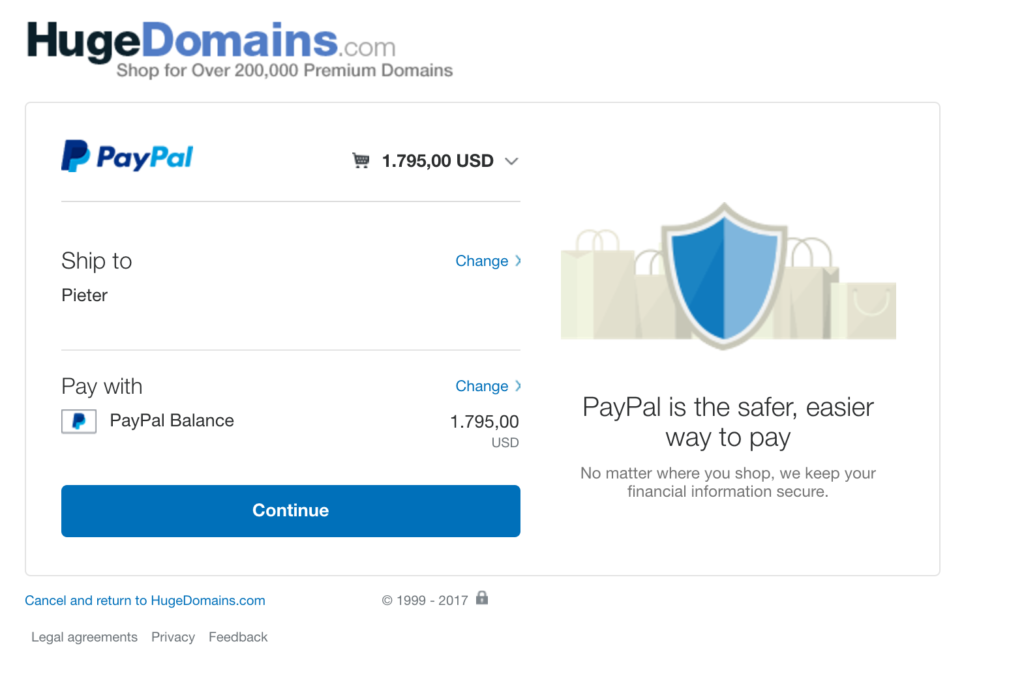Click the blue shield illustration
Viewport: 1024px width, 678px height.
pos(724,275)
